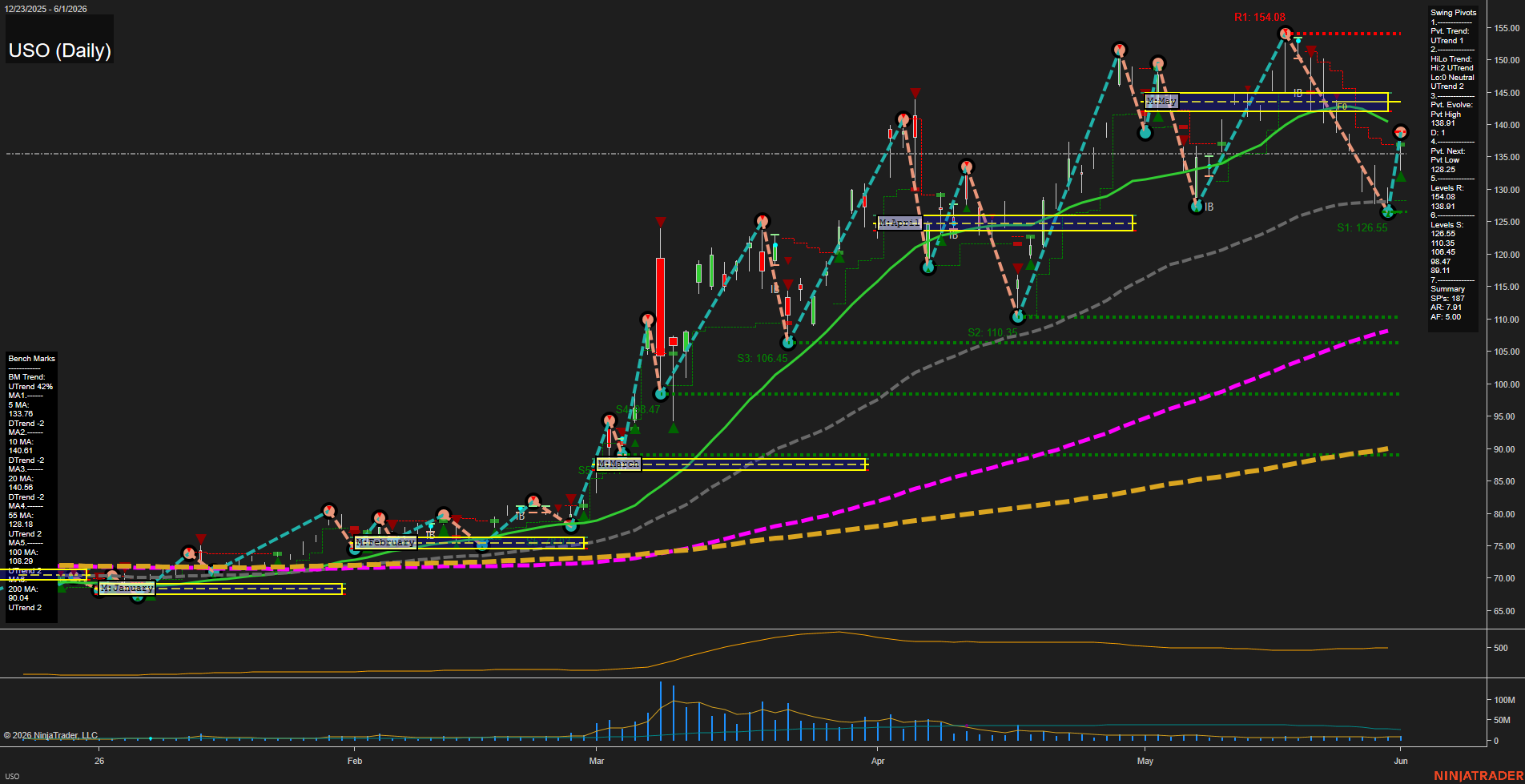1525x784 pixels.
Task: Click the Mar label on time axis
Action: click(x=597, y=761)
